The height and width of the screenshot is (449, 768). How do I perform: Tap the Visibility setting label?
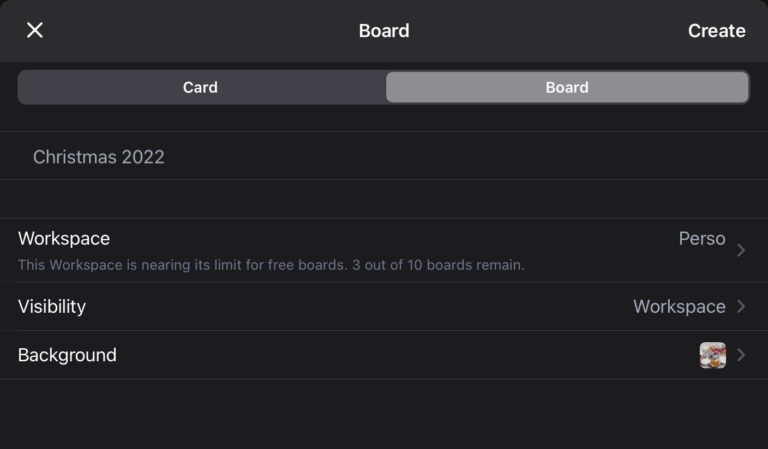pos(52,306)
